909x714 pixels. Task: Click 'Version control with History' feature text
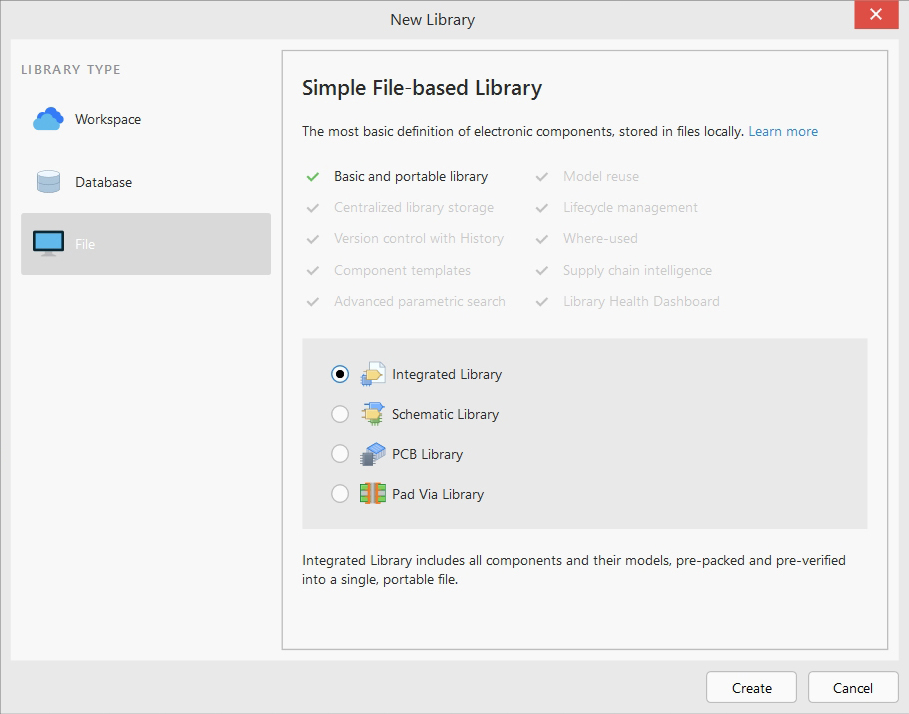coord(419,239)
